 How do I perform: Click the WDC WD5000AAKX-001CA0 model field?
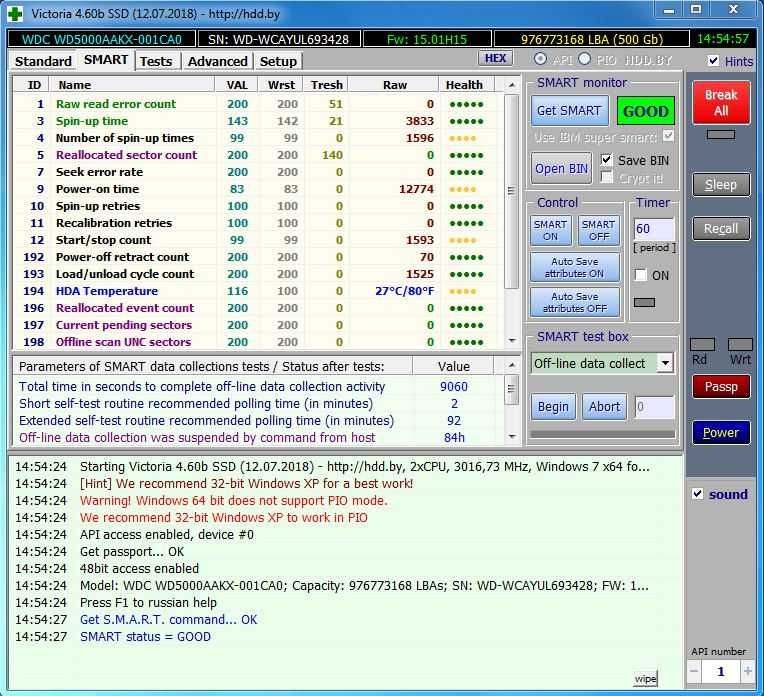102,39
